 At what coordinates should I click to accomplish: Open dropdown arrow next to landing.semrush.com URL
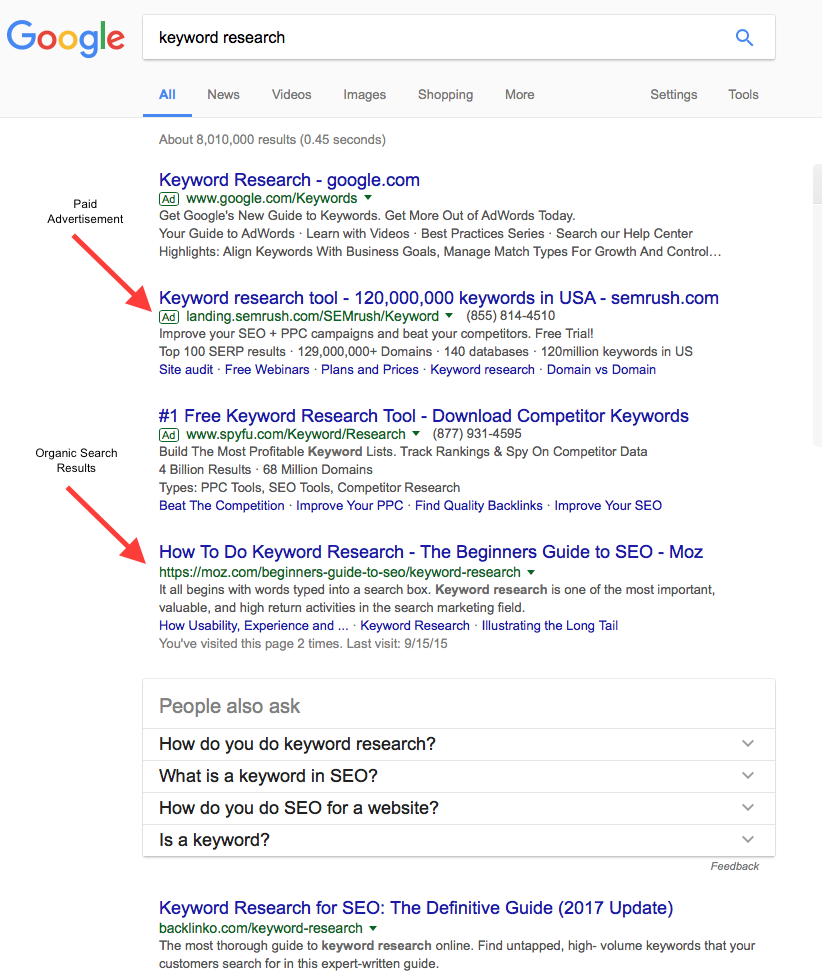click(x=449, y=316)
